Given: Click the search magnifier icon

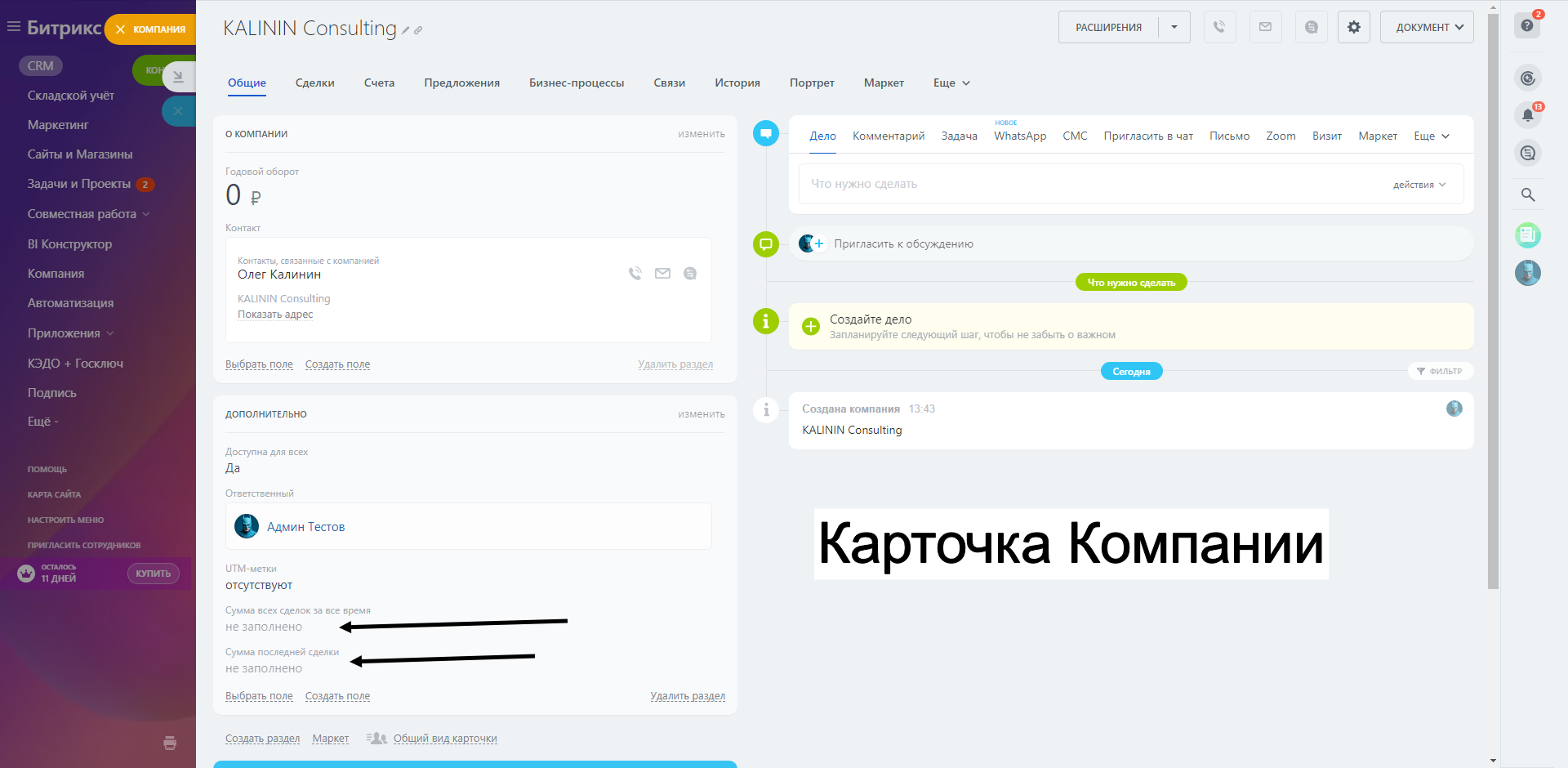Looking at the screenshot, I should pyautogui.click(x=1527, y=194).
